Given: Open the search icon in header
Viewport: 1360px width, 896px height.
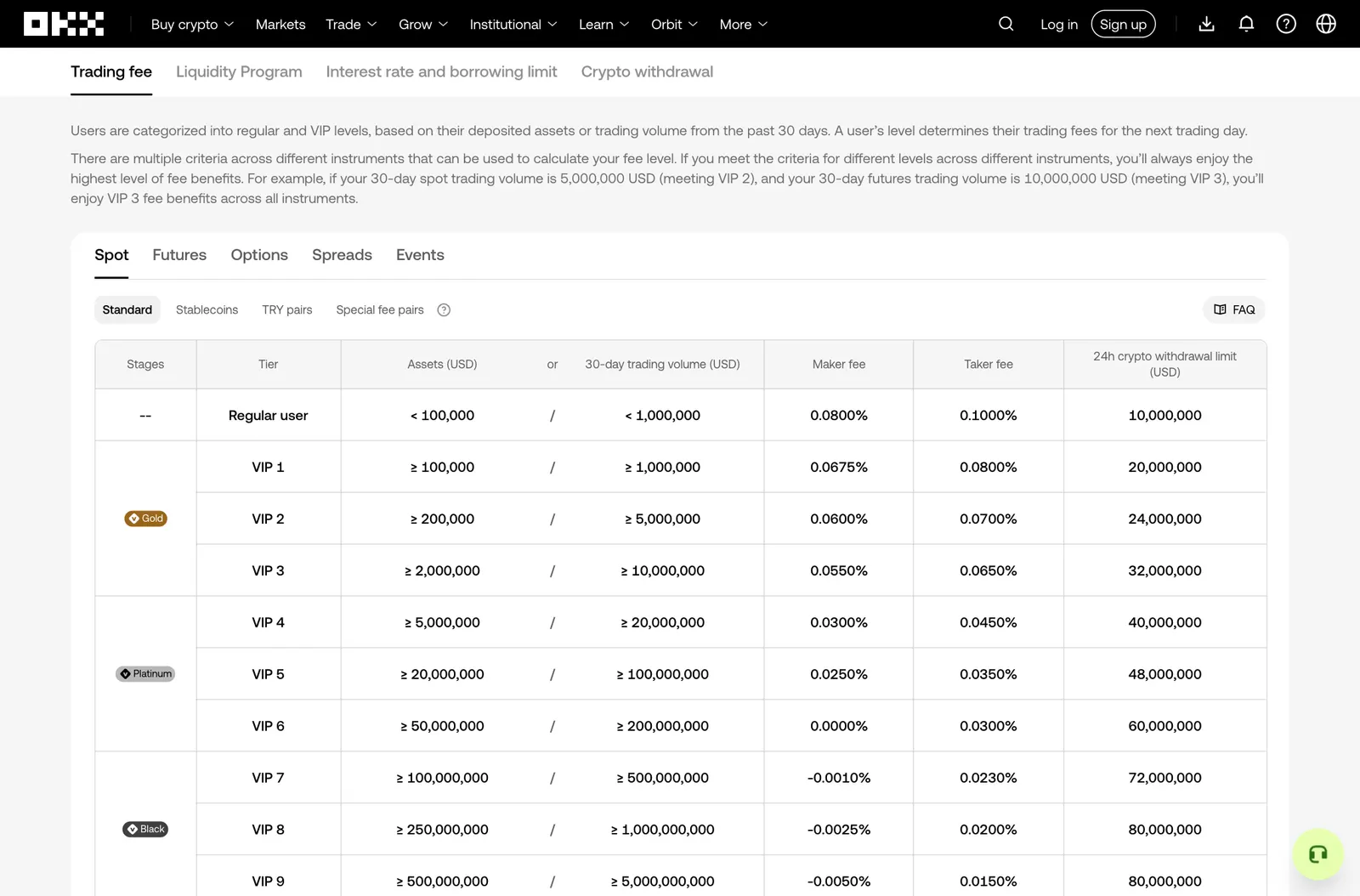Looking at the screenshot, I should point(1006,24).
